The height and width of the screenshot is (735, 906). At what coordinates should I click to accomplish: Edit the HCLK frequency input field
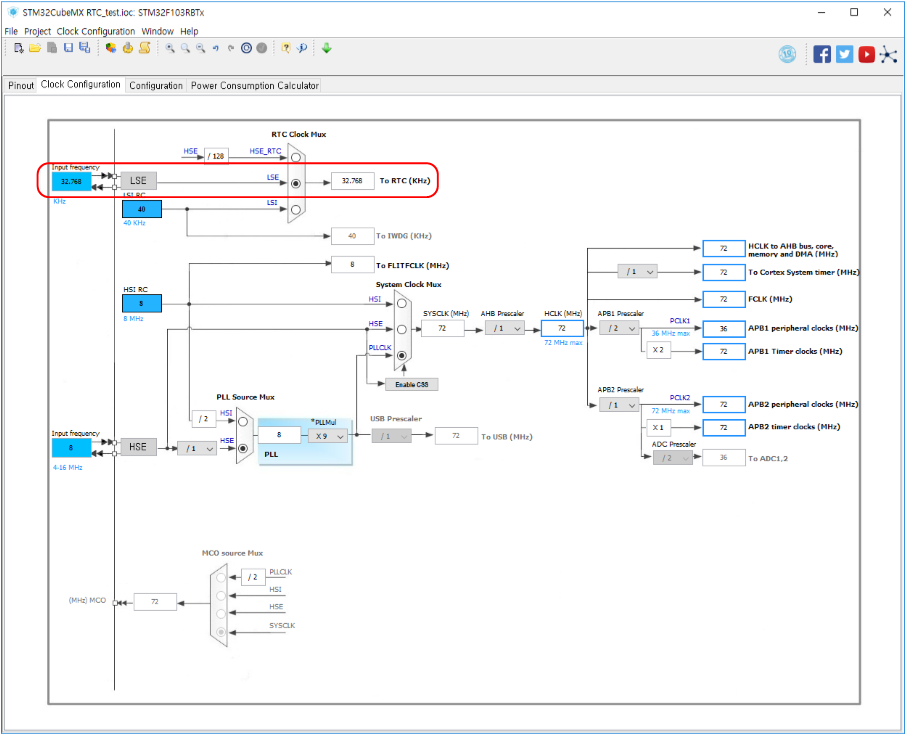point(561,327)
